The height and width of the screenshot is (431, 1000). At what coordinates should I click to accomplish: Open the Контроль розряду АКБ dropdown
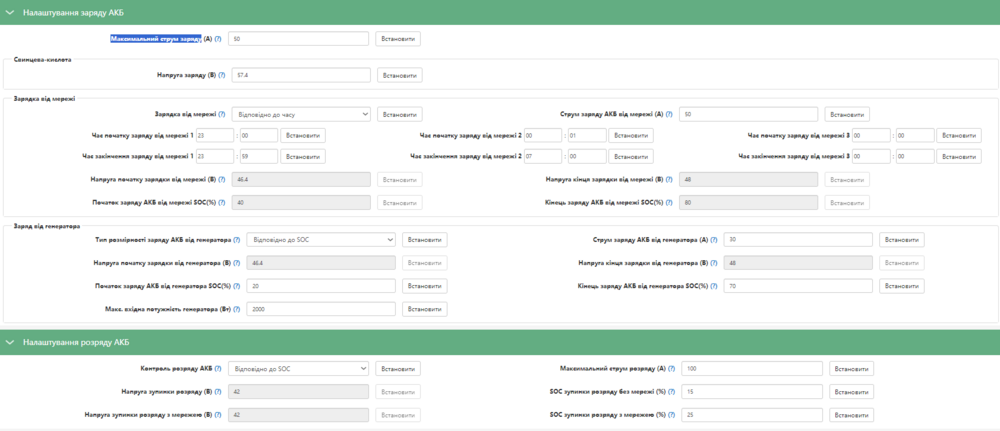(298, 368)
